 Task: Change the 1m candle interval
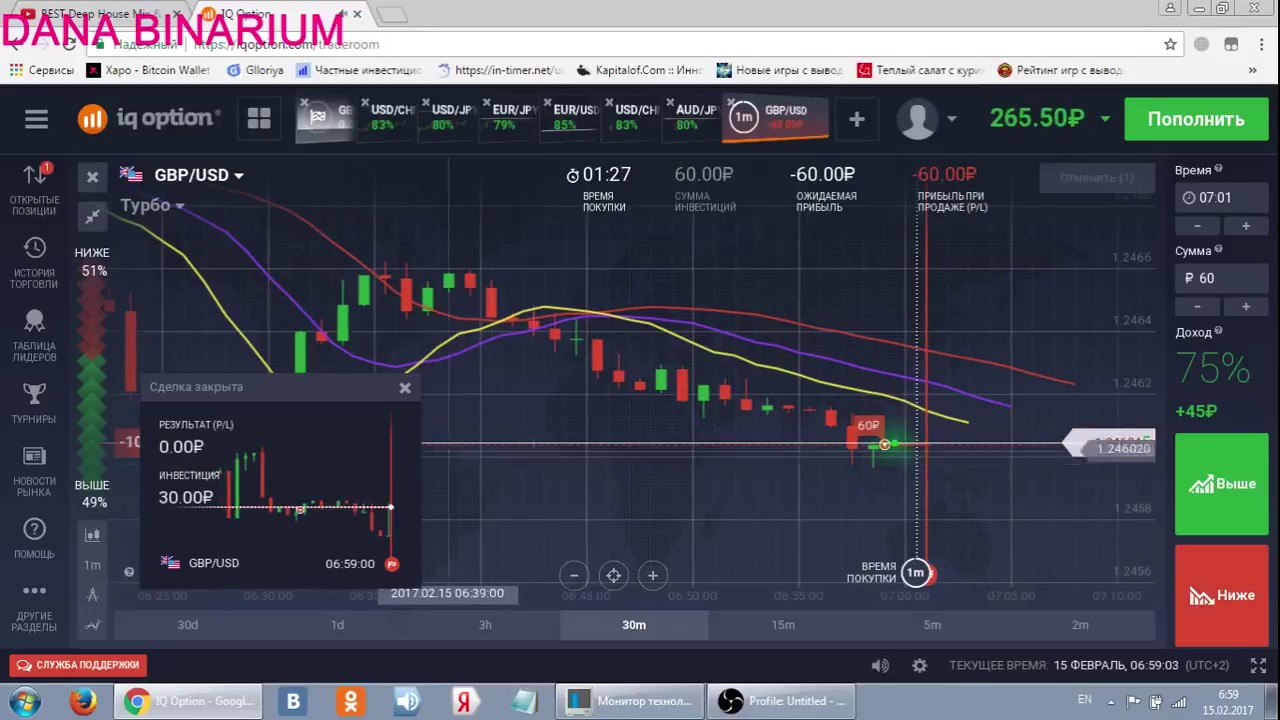point(92,565)
